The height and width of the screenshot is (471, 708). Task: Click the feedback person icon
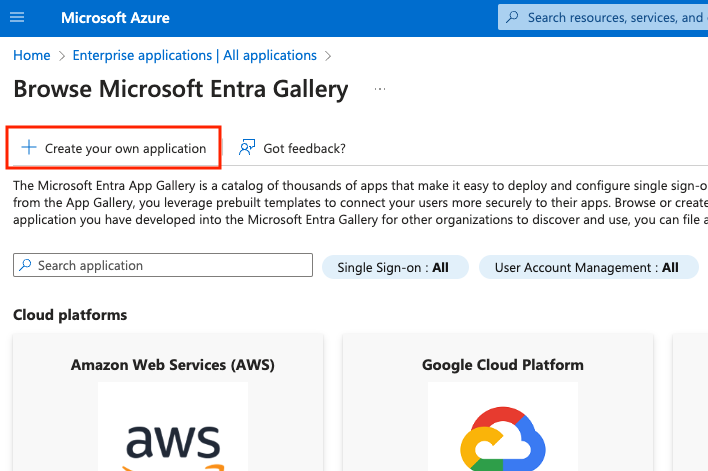(246, 148)
